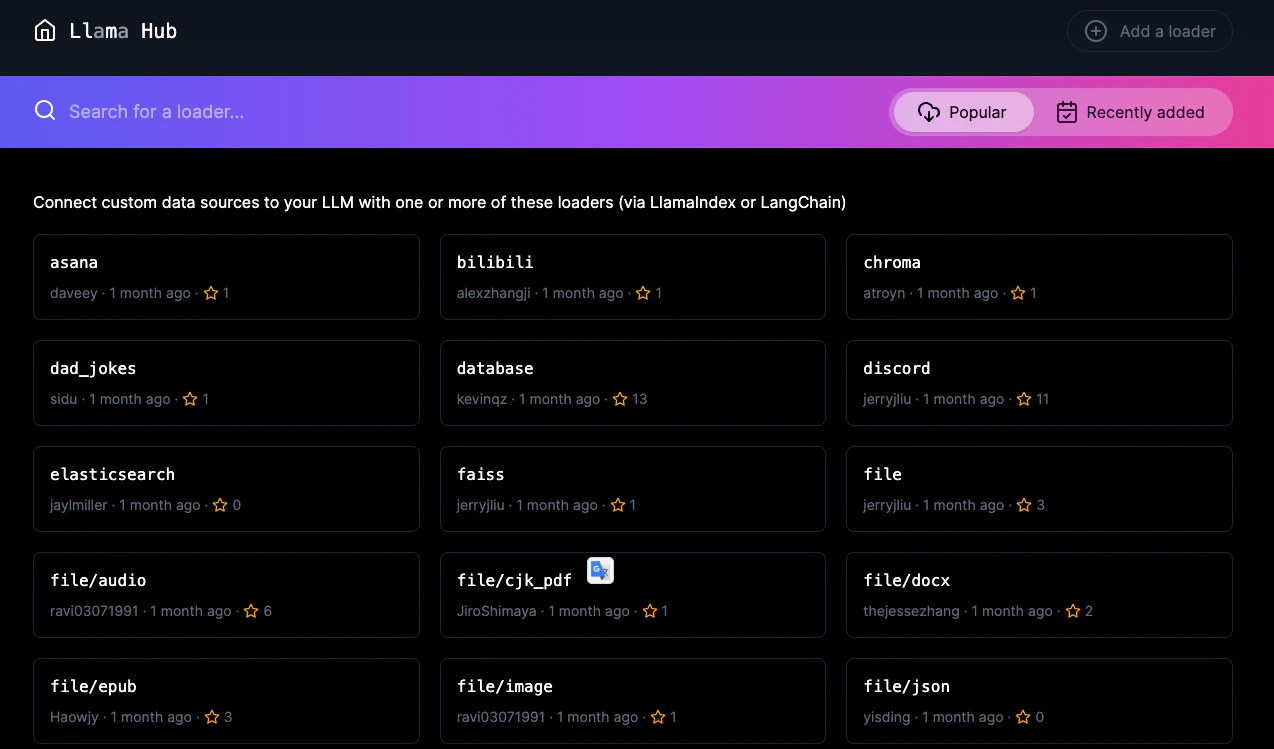Click the star icon on file/image card

click(x=658, y=717)
